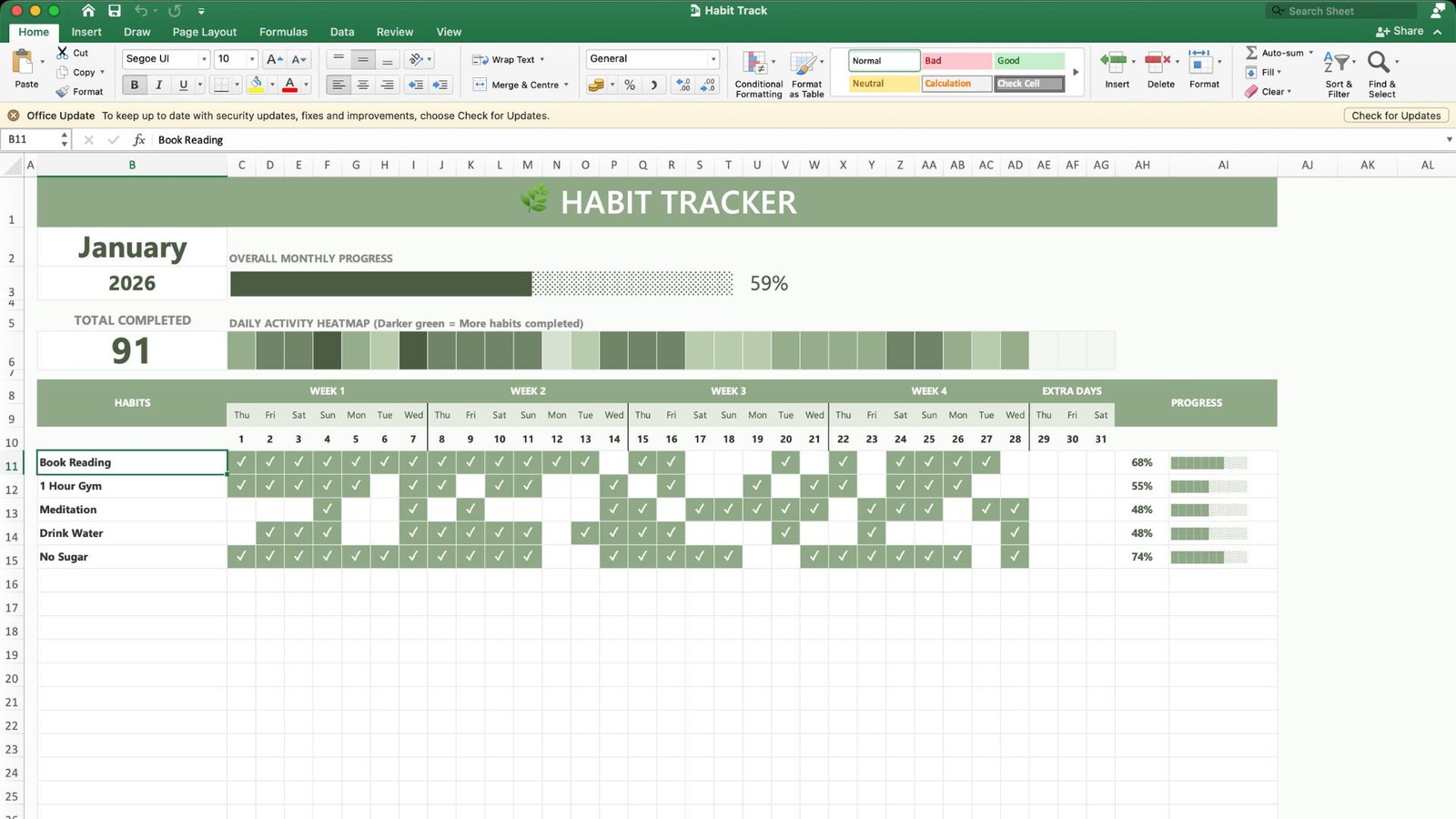Expand the Wrap Text dropdown arrow
Viewport: 1456px width, 819px height.
point(542,59)
